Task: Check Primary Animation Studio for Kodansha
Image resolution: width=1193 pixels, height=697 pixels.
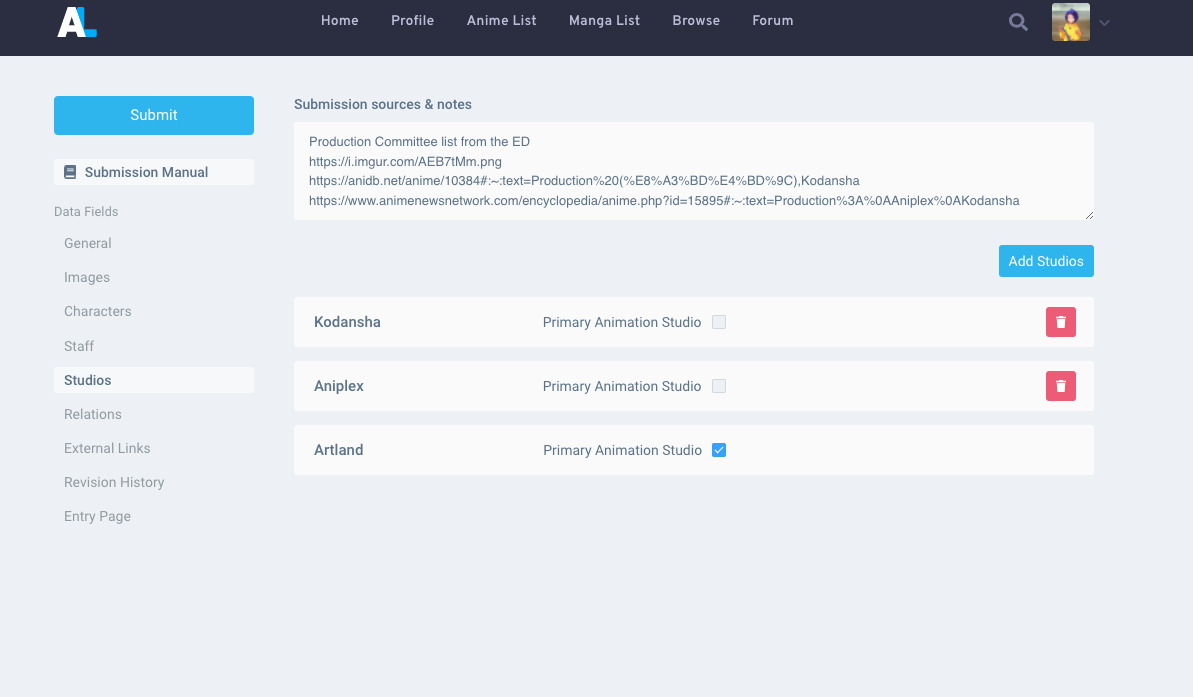Action: 719,322
